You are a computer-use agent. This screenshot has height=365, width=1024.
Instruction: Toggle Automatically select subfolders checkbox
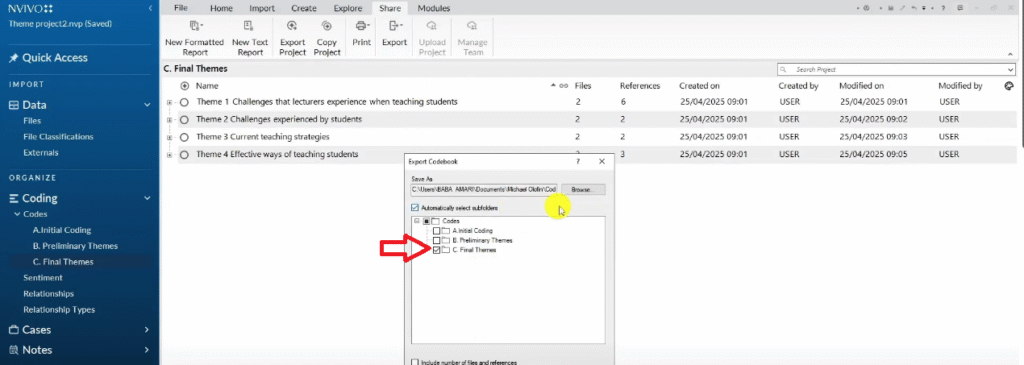coord(415,208)
